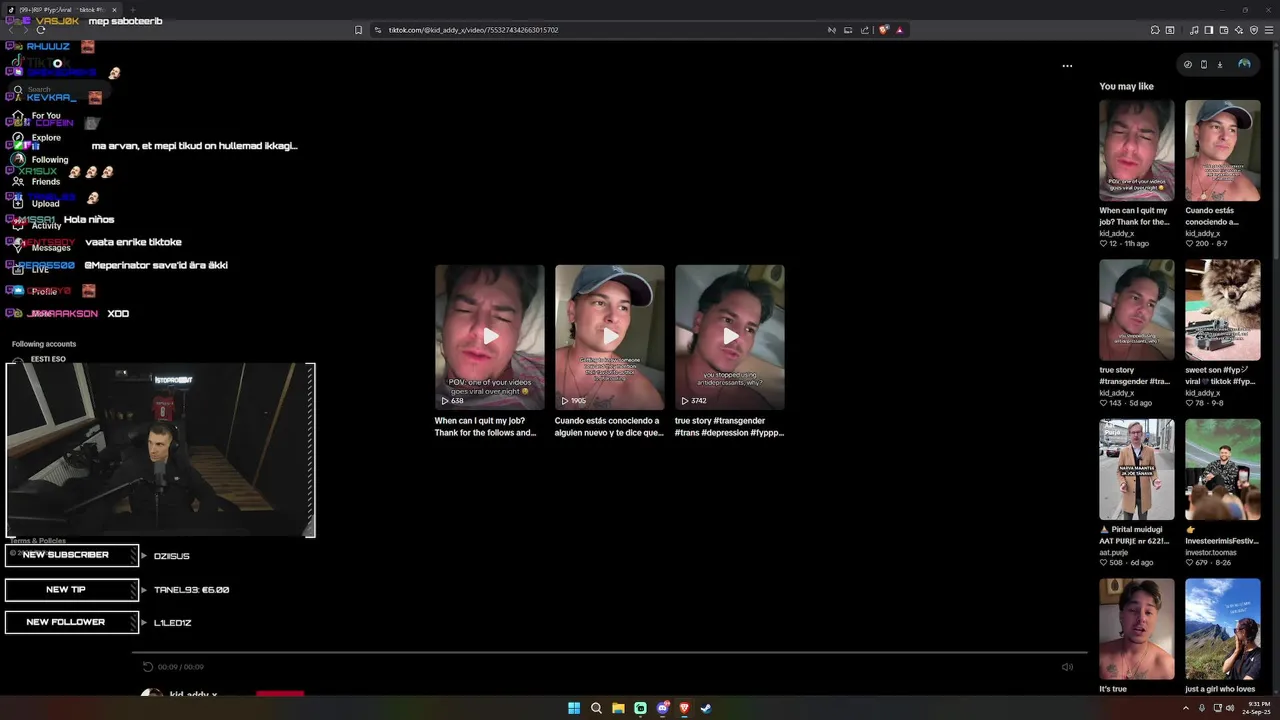Open the For You feed
This screenshot has height=720, width=1280.
tap(37, 116)
